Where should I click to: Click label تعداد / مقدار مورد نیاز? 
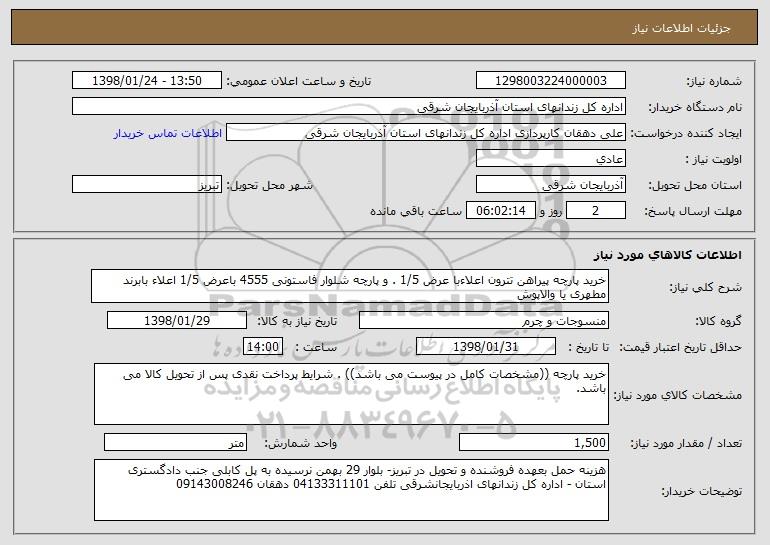click(x=686, y=444)
